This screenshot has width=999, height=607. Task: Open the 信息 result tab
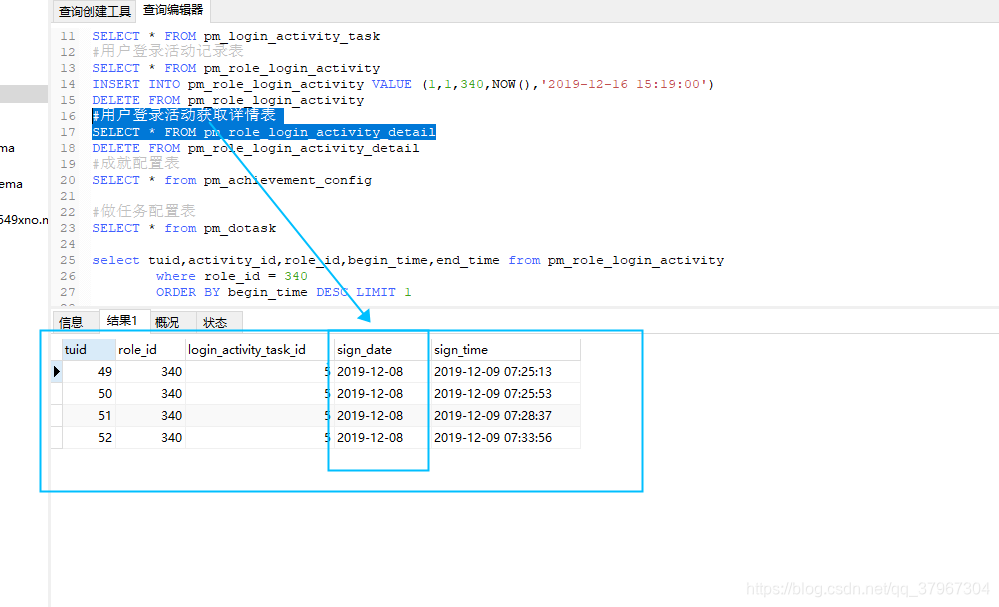pyautogui.click(x=71, y=322)
